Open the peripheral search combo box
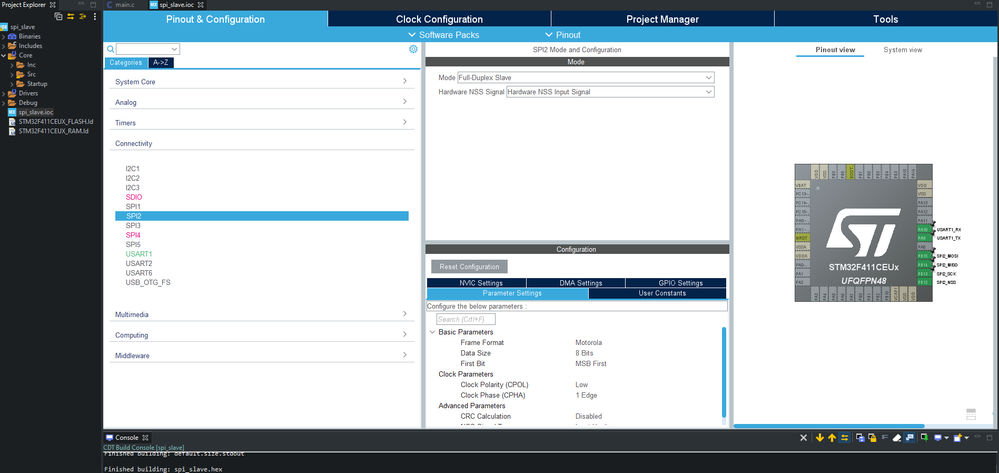 (x=148, y=49)
